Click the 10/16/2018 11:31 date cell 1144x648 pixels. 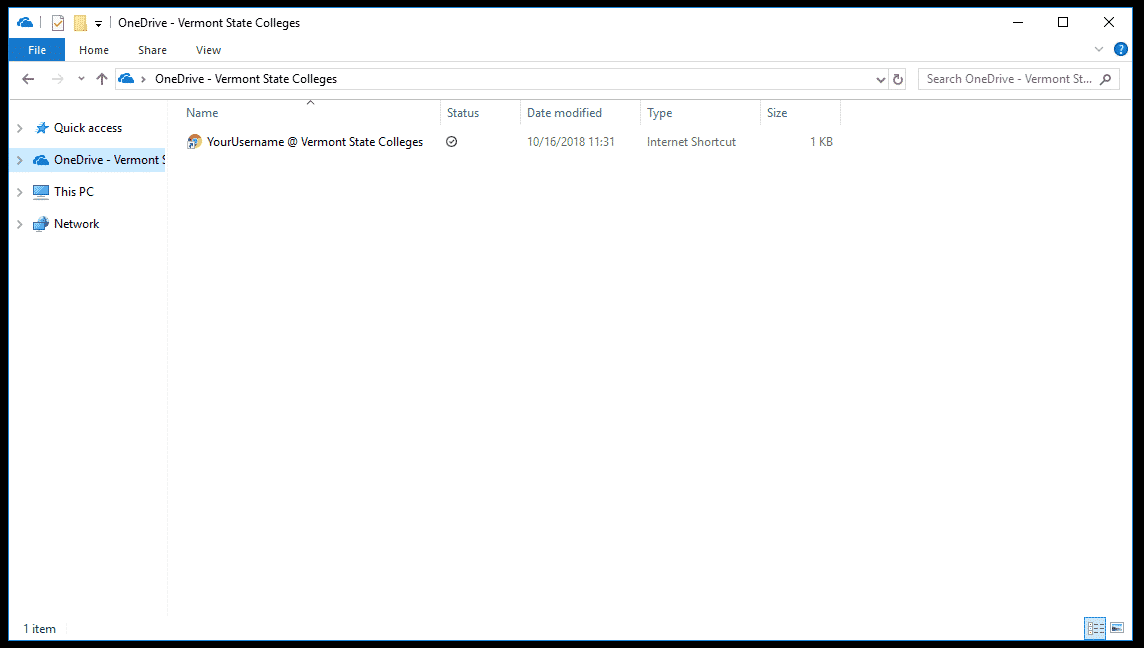571,142
